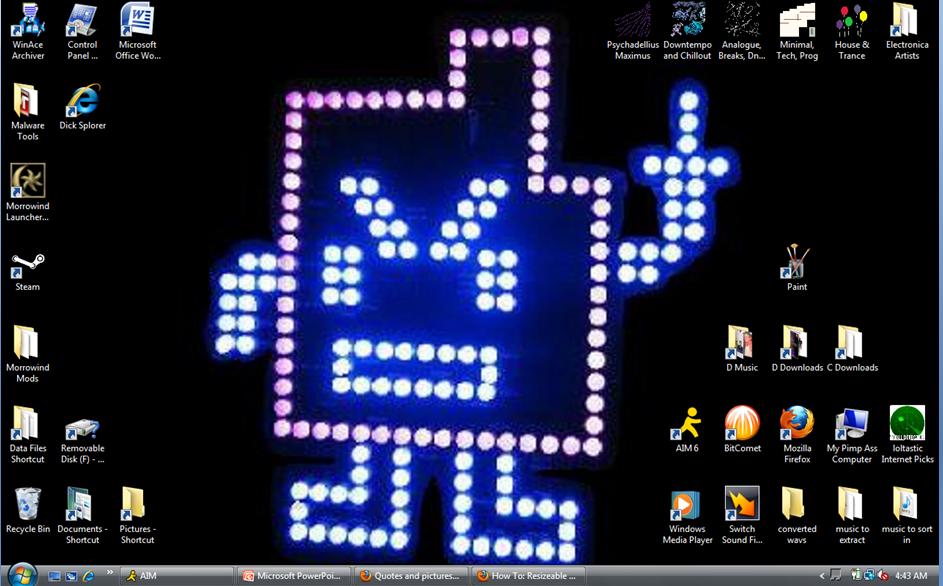Screen dimensions: 943x586
Task: Open the Paint desktop shortcut
Action: (x=797, y=263)
